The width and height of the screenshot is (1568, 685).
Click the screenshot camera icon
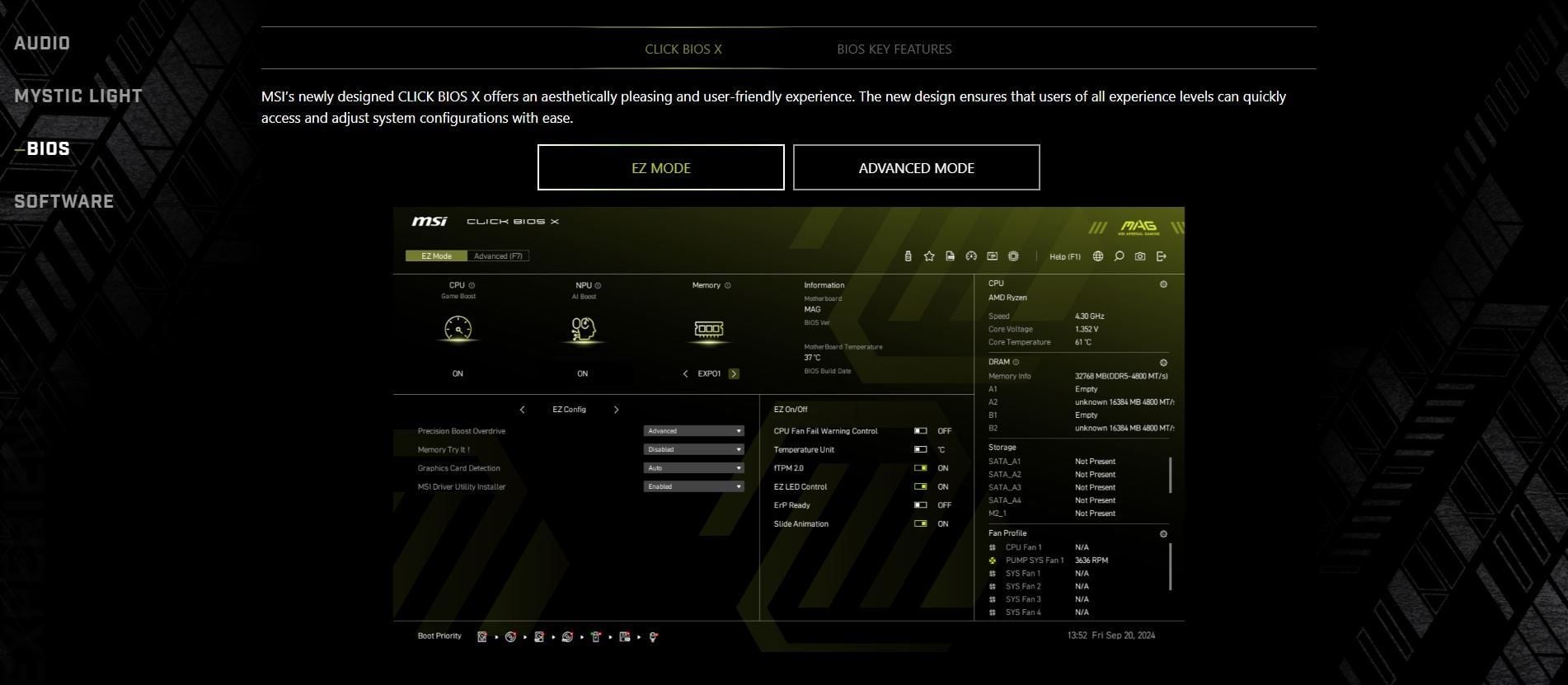tap(1140, 256)
